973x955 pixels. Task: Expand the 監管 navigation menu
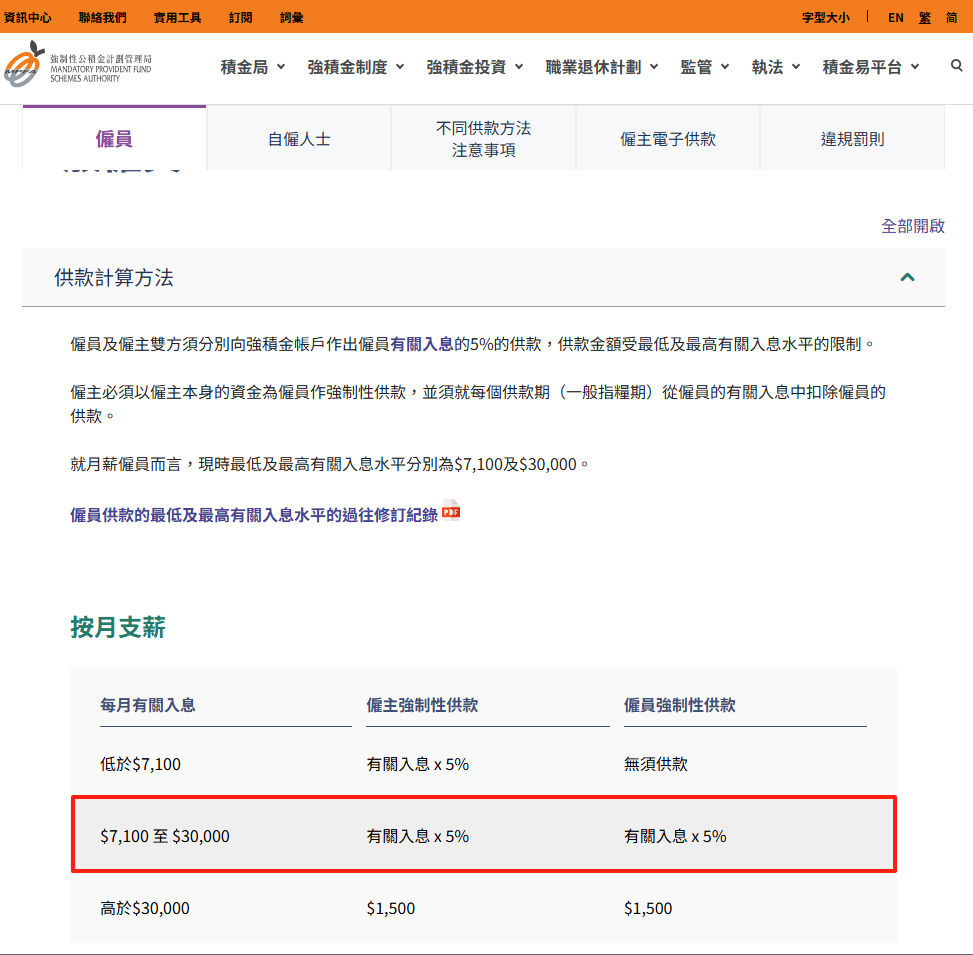[x=705, y=67]
